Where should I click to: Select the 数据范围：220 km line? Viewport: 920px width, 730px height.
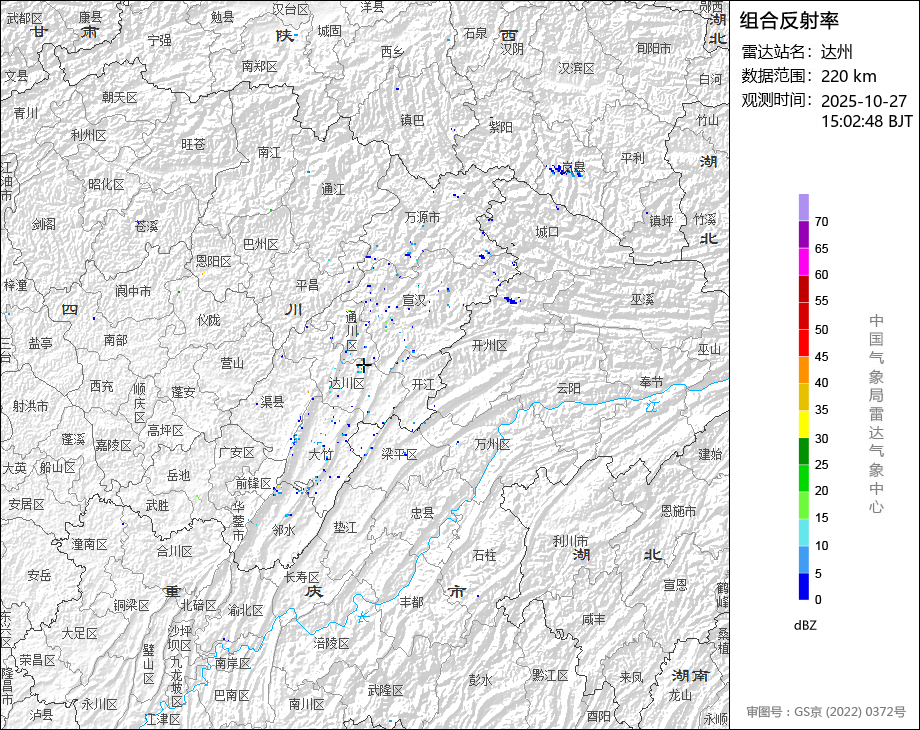point(809,76)
